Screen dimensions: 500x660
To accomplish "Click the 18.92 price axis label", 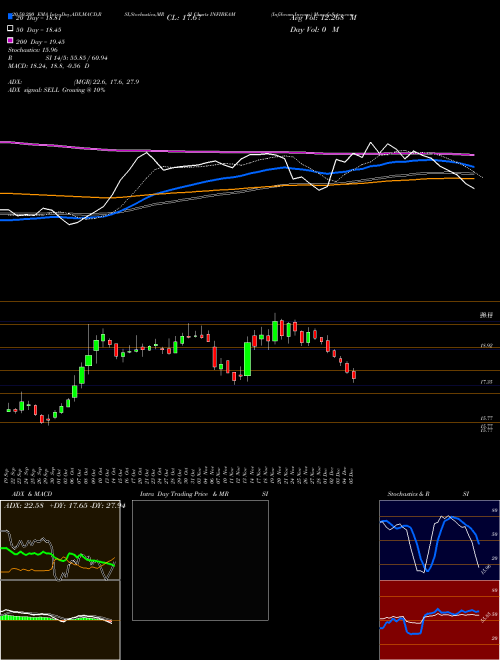I will 486,346.
